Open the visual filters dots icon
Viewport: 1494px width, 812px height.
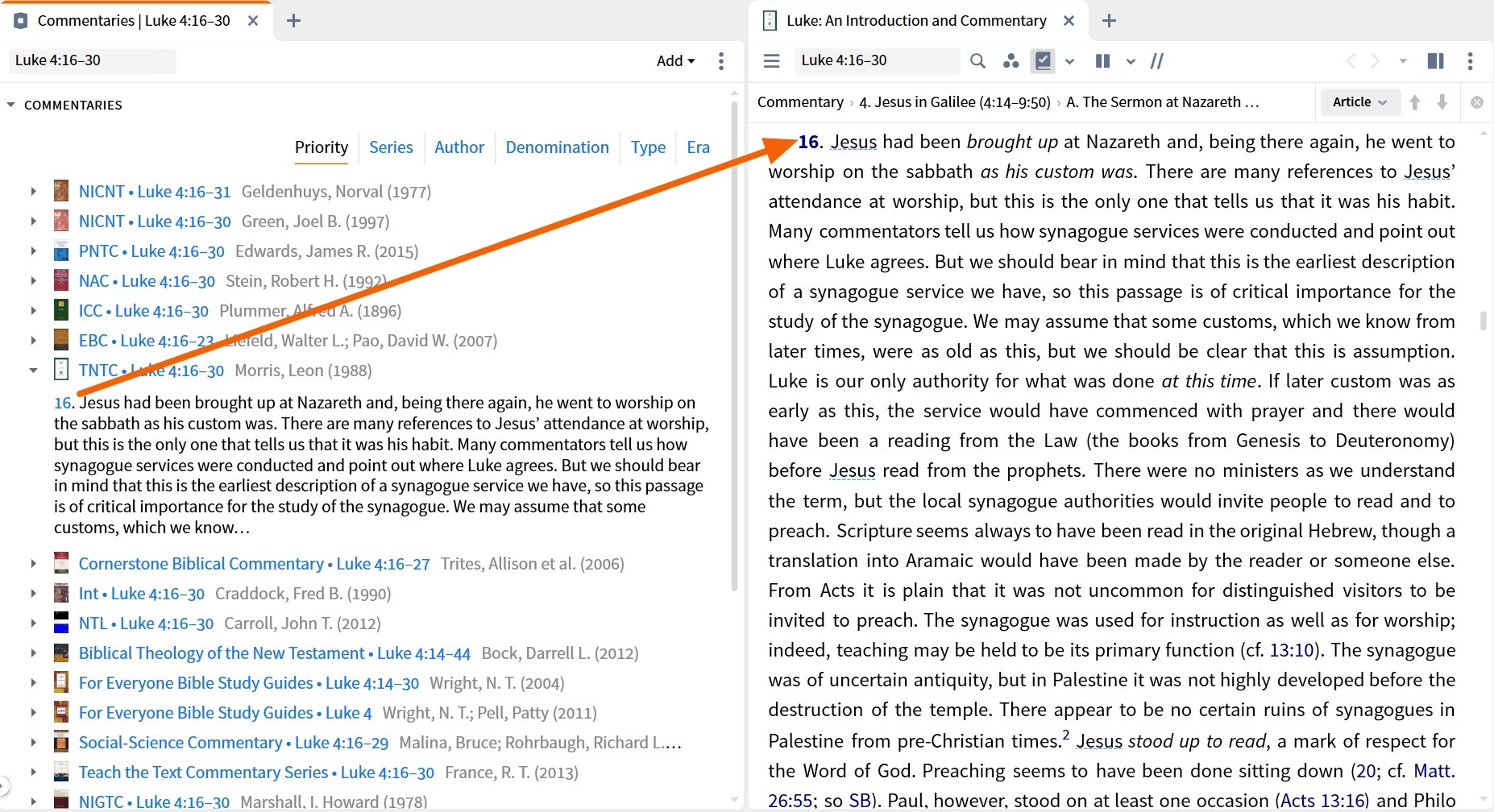click(x=1011, y=60)
